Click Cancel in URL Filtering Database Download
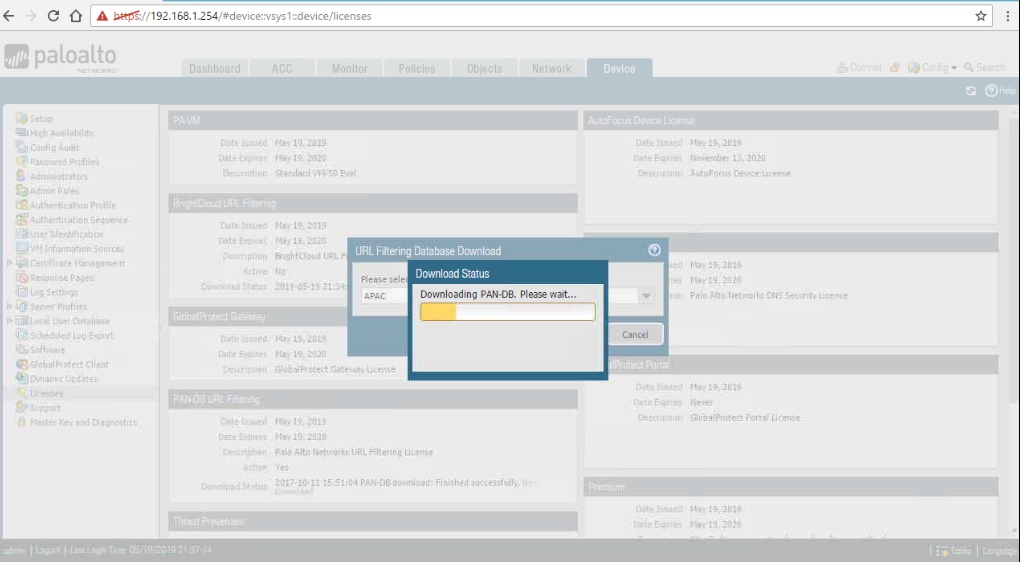Viewport: 1020px width, 562px height. click(635, 334)
